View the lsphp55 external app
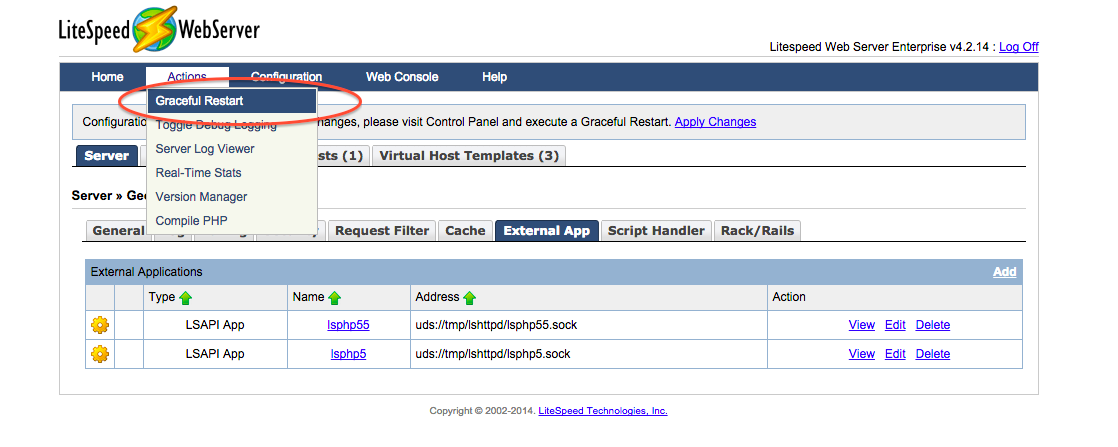Viewport: 1118px width, 447px height. 861,325
